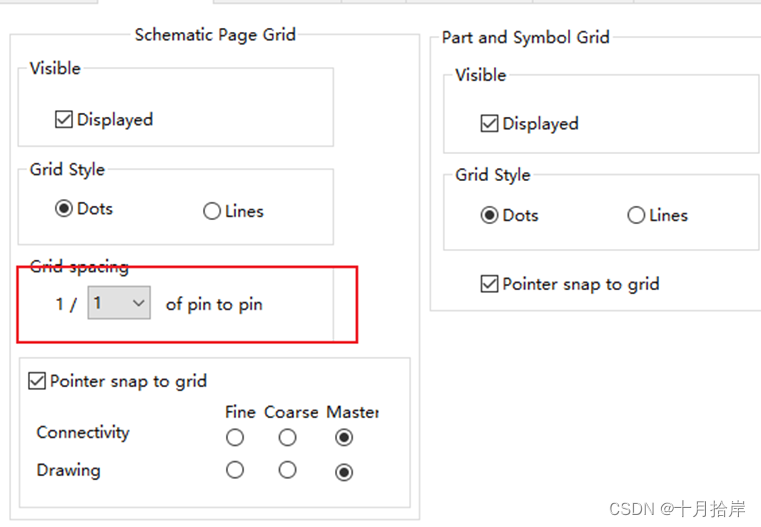
Task: Set Drawing snap to Master
Action: point(344,472)
